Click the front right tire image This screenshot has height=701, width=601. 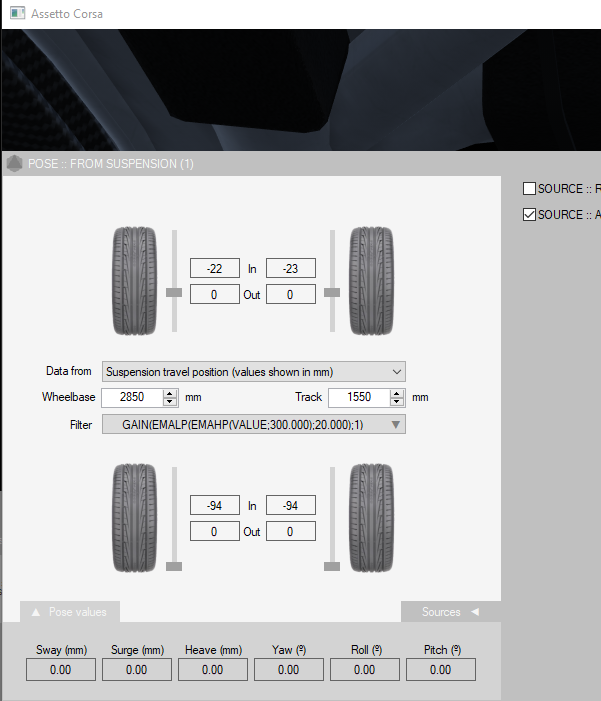click(x=371, y=281)
